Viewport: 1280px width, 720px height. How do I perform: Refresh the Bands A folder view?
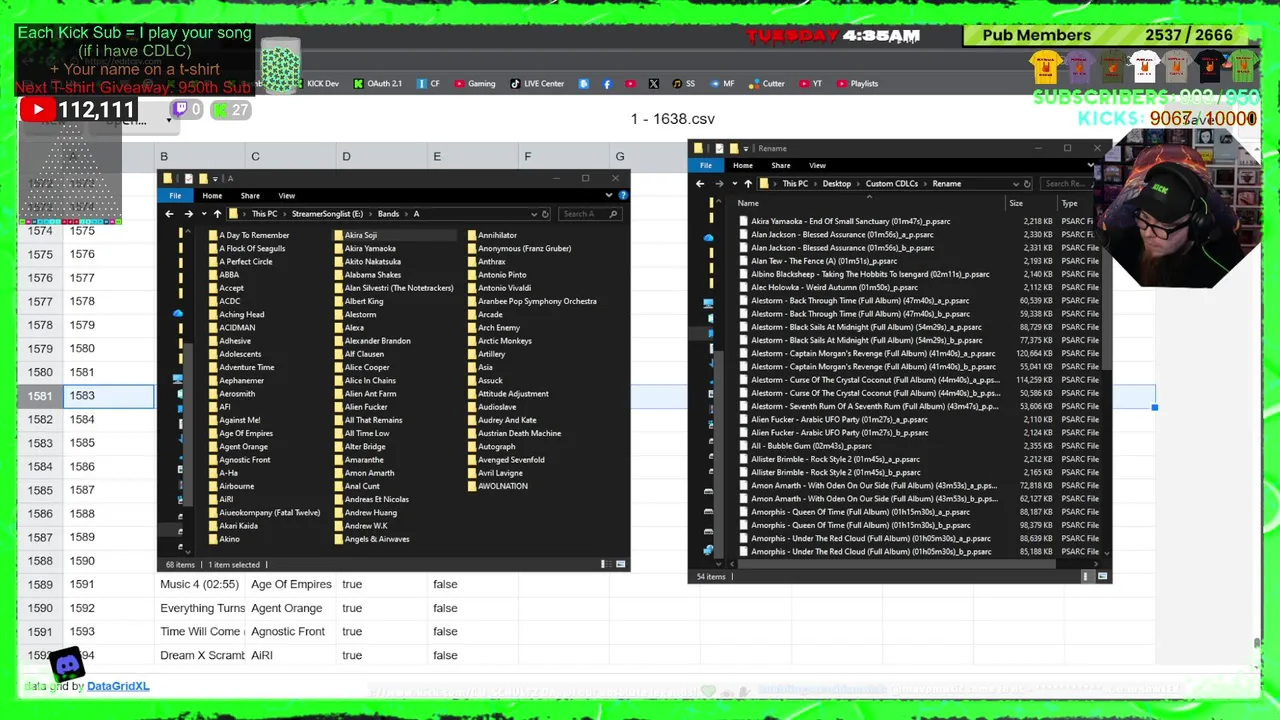tap(545, 214)
